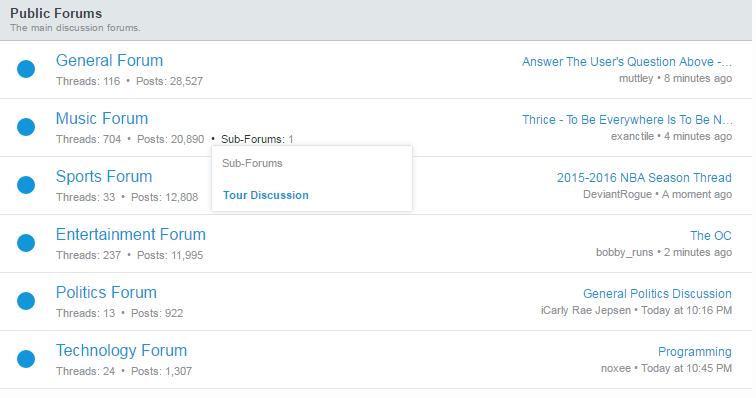Image resolution: width=756 pixels, height=398 pixels.
Task: Go to the Sports Forum
Action: tap(104, 177)
